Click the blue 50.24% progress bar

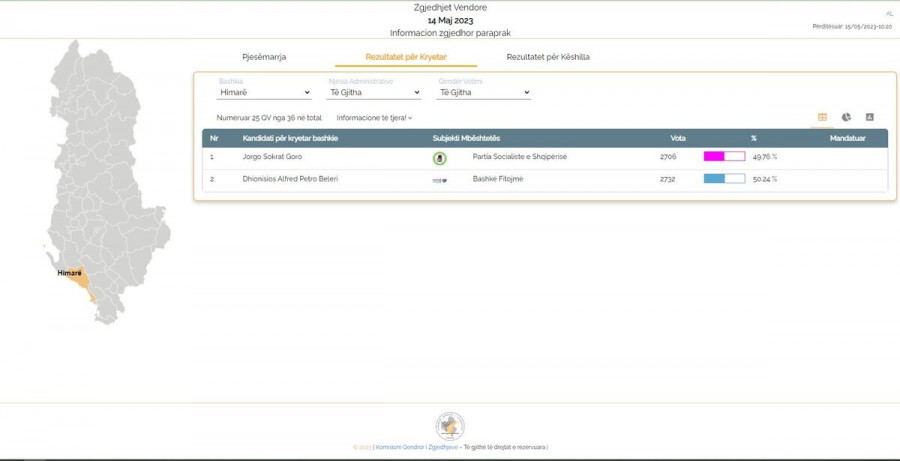coord(724,179)
